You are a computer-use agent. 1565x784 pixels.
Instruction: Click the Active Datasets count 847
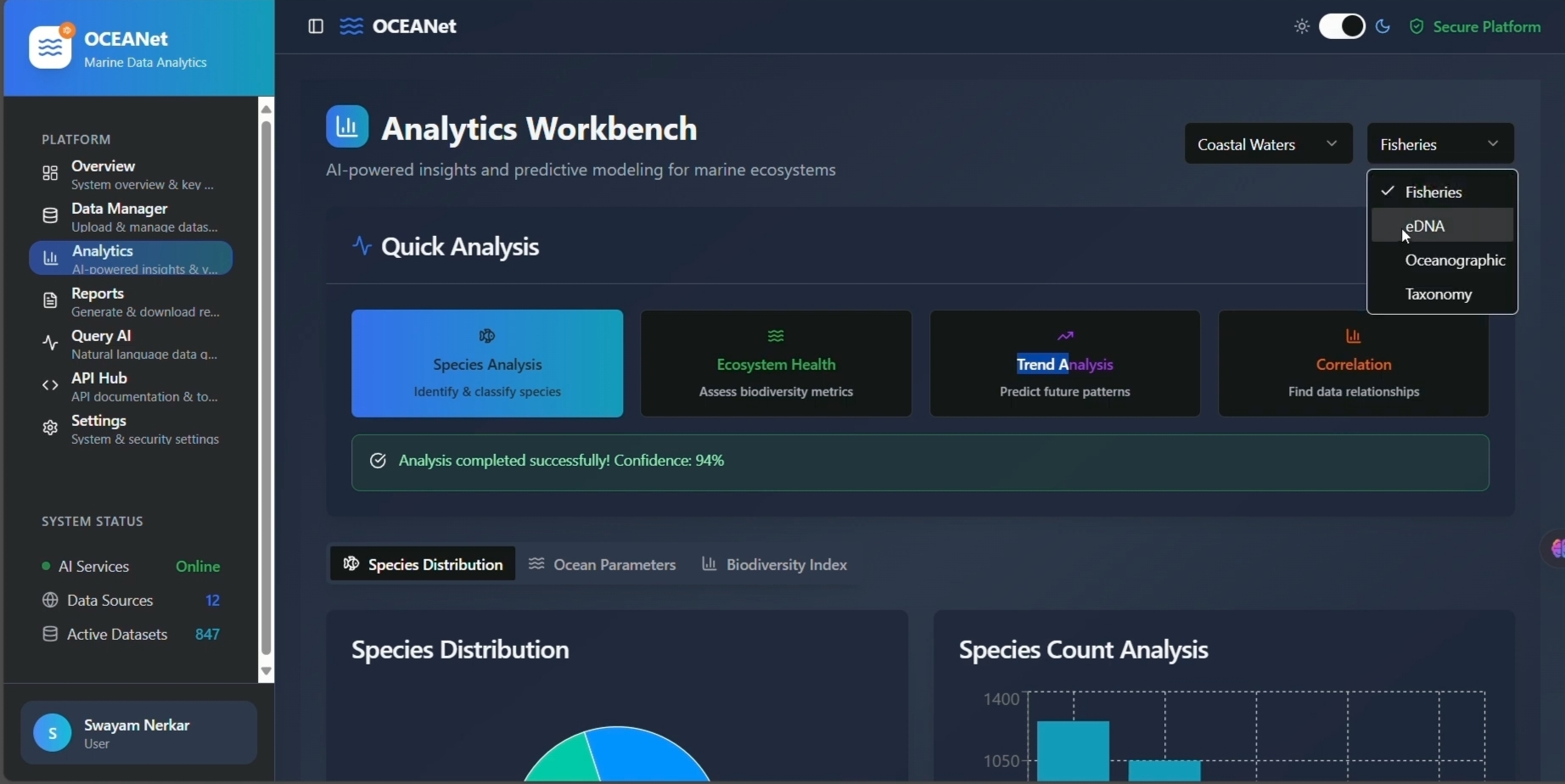207,634
